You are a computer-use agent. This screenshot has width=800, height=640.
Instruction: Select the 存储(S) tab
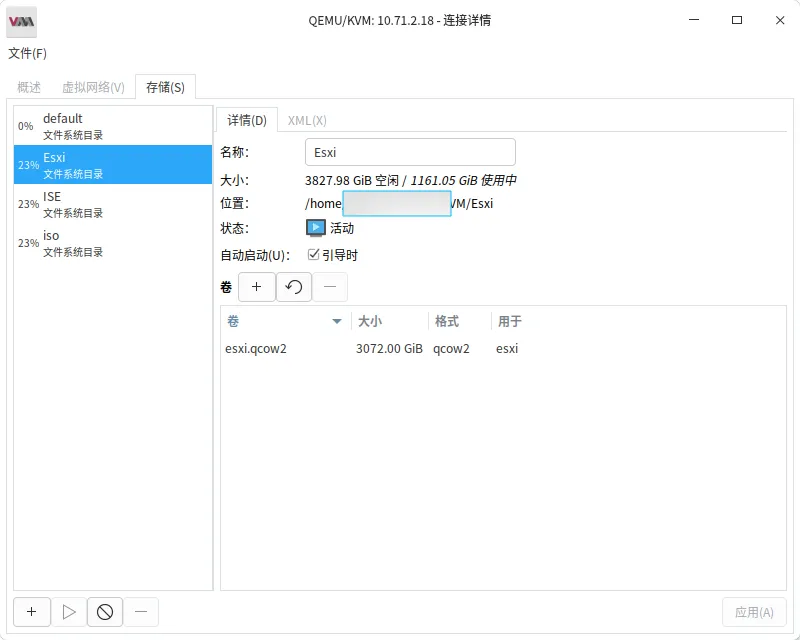(x=165, y=87)
